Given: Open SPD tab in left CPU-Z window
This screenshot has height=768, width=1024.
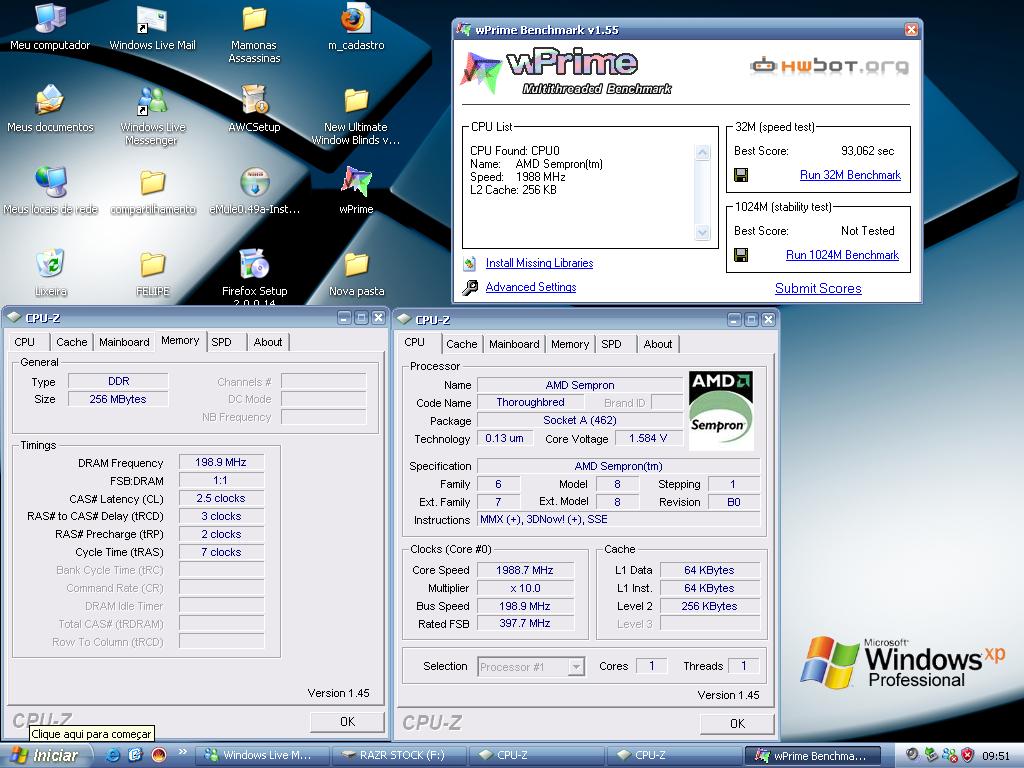Looking at the screenshot, I should pyautogui.click(x=222, y=342).
